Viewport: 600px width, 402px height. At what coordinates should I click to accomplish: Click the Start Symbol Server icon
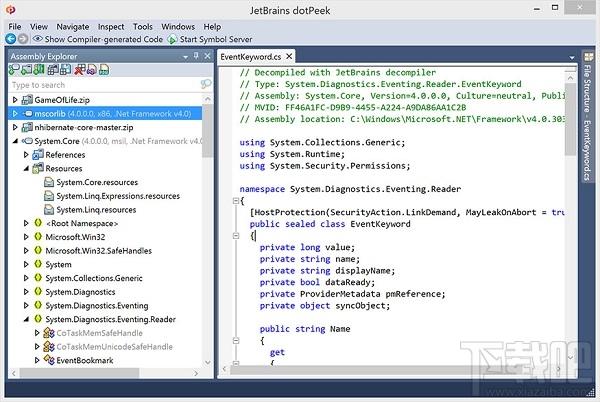pyautogui.click(x=173, y=39)
